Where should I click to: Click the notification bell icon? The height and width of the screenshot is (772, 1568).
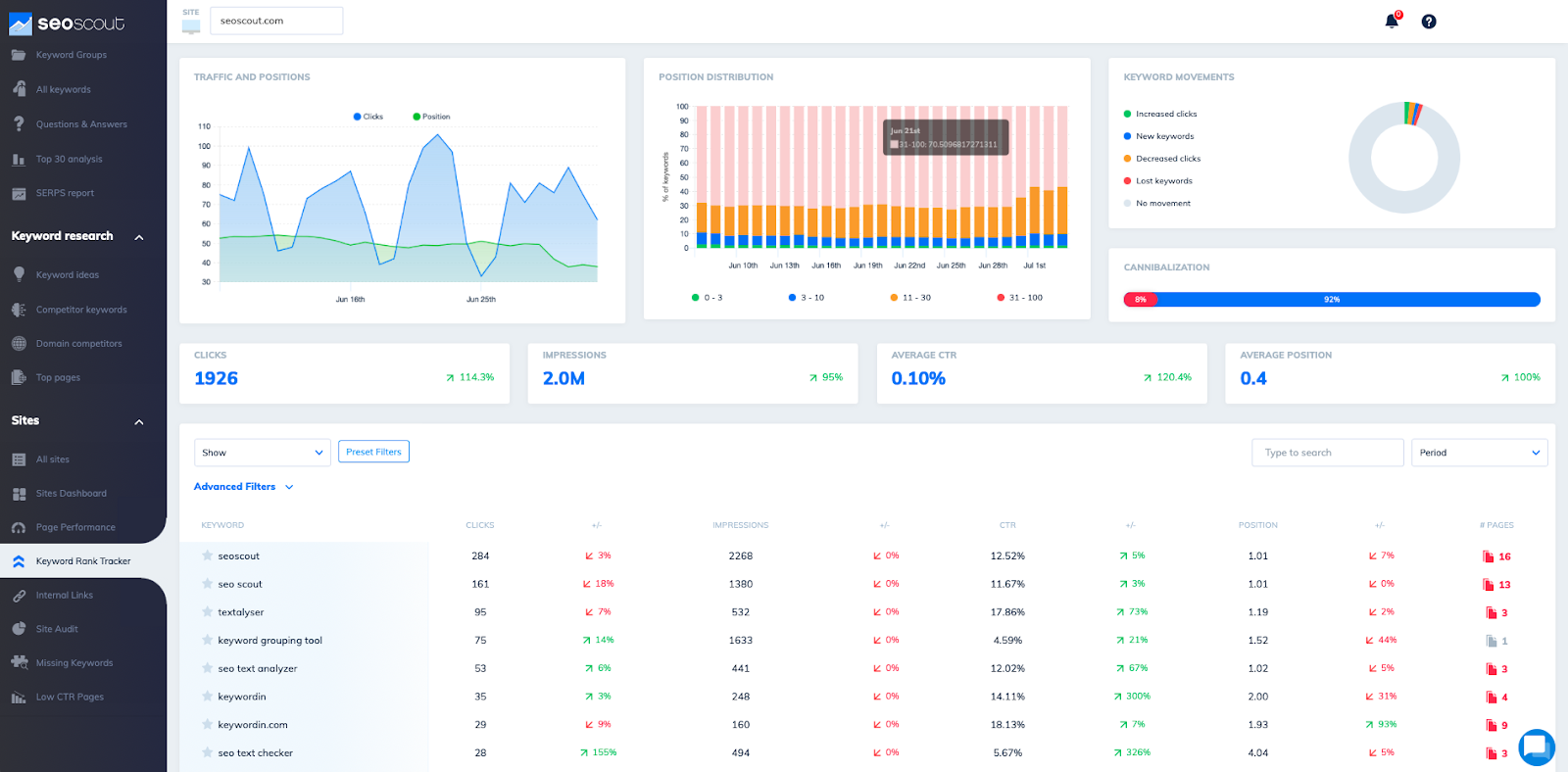click(x=1392, y=21)
